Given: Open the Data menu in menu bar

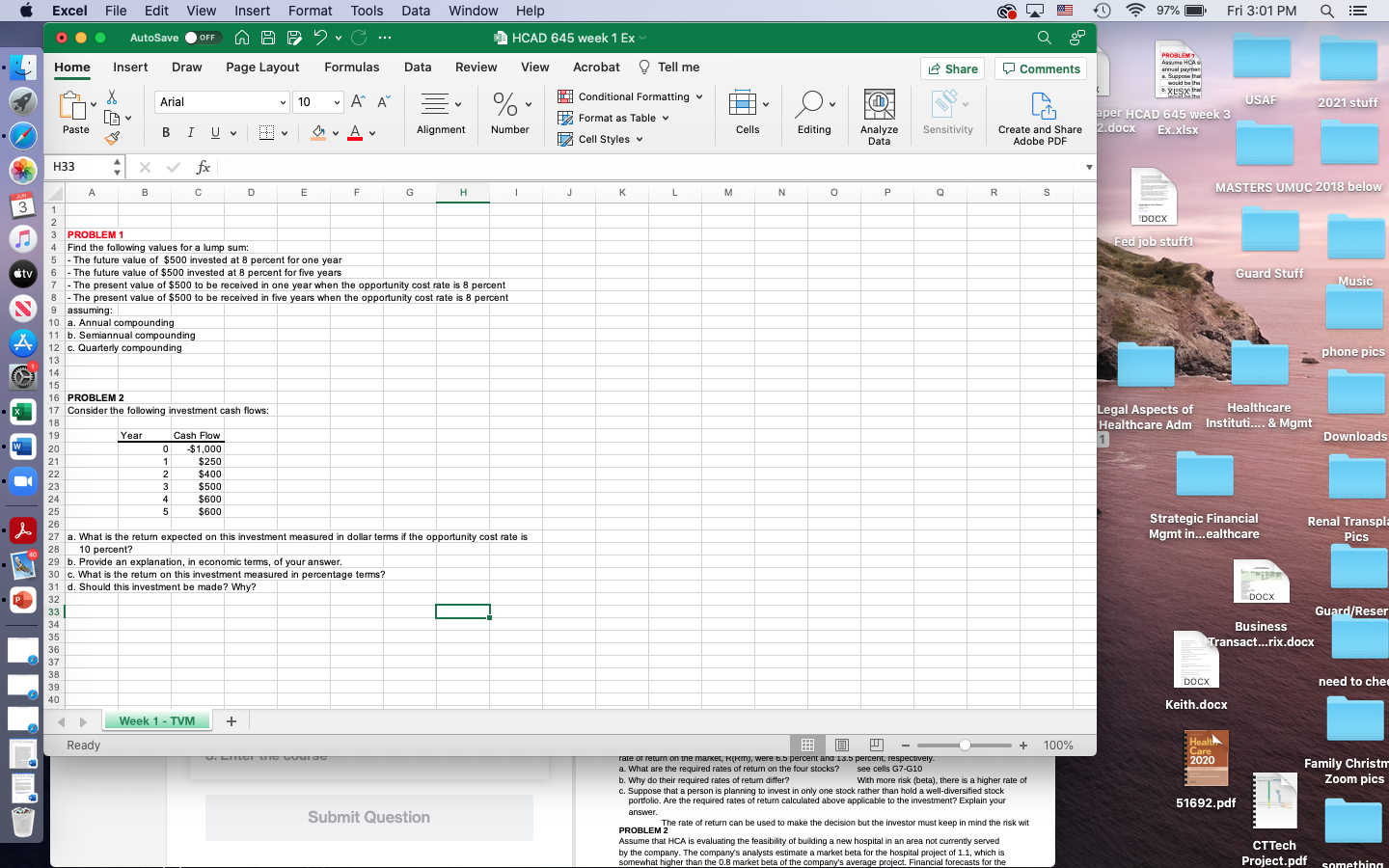Looking at the screenshot, I should point(415,11).
